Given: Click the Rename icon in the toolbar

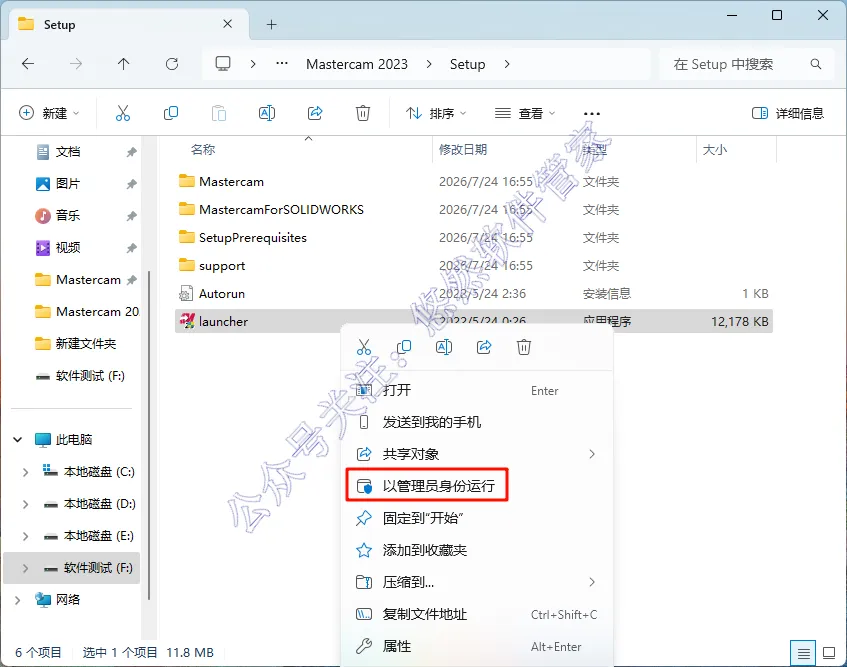Looking at the screenshot, I should tap(267, 113).
